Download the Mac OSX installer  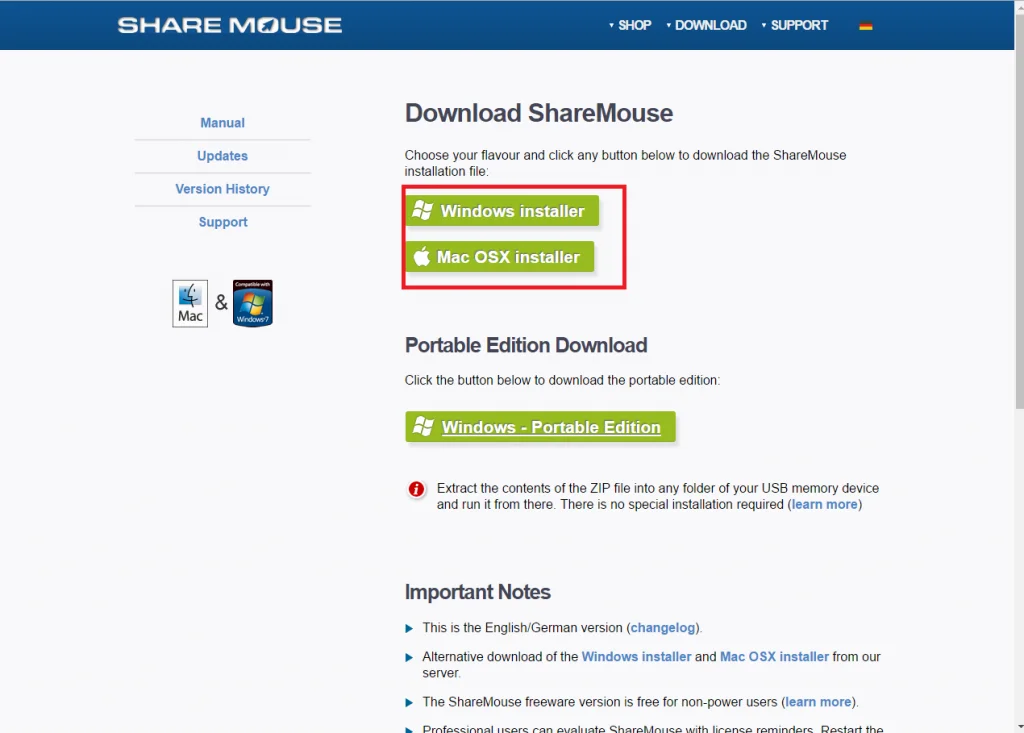point(508,257)
